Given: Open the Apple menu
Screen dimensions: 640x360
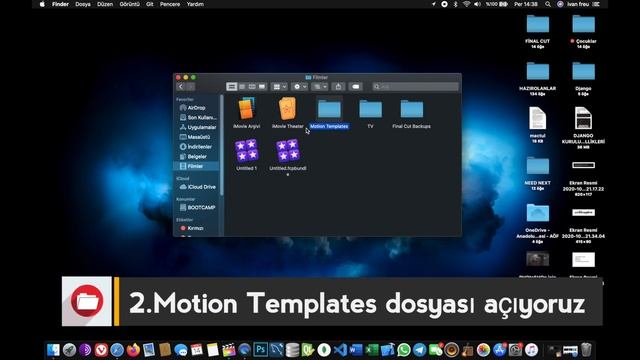Looking at the screenshot, I should [42, 4].
